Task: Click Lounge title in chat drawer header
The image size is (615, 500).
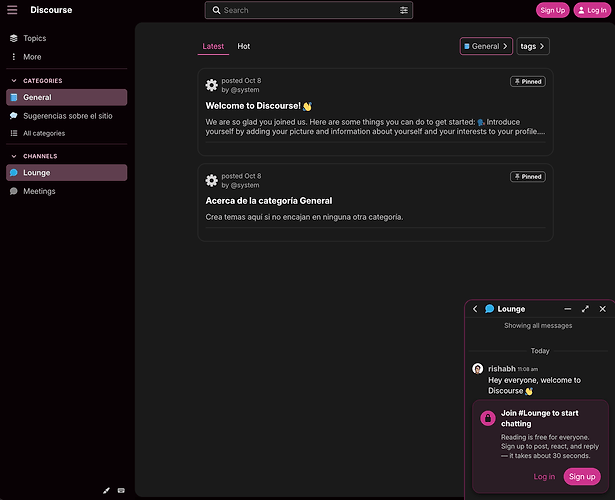Action: (x=511, y=309)
